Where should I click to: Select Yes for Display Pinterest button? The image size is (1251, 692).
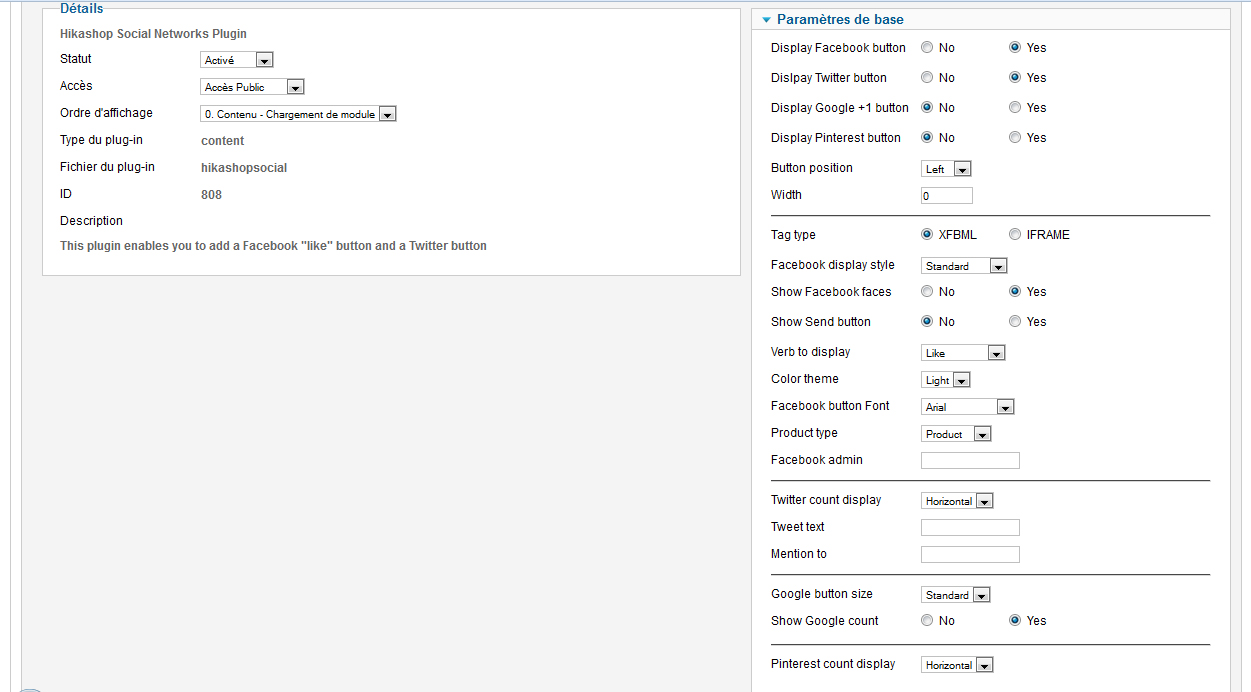pyautogui.click(x=1015, y=137)
